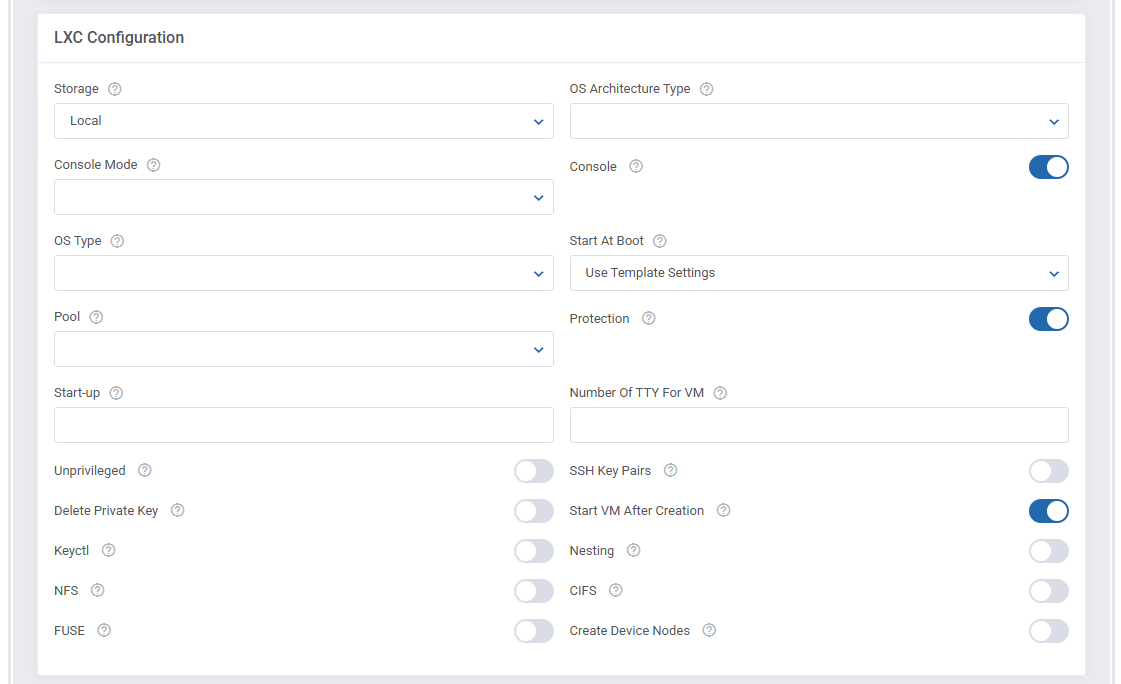Show help for Start At Boot
Viewport: 1121px width, 684px height.
tap(660, 241)
